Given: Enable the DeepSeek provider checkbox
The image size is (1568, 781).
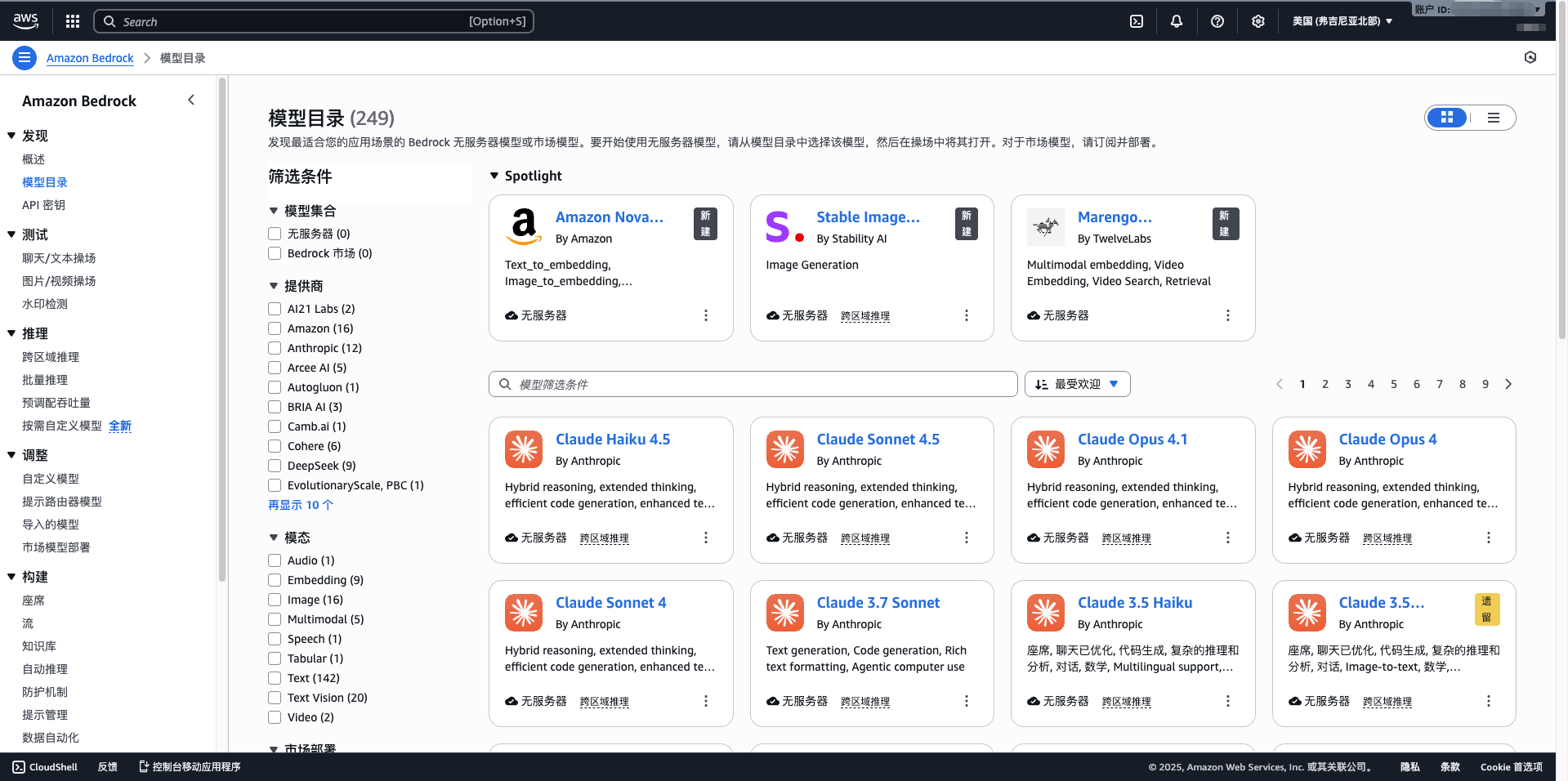Looking at the screenshot, I should click(x=275, y=465).
